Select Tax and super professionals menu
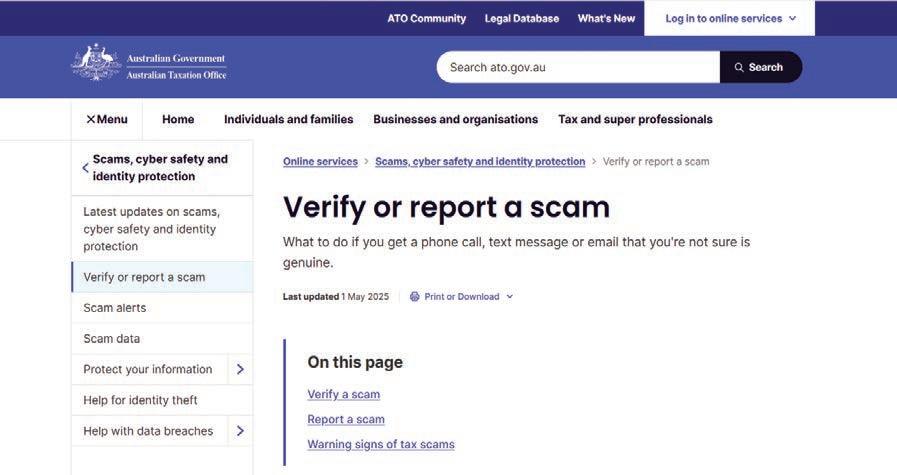This screenshot has width=897, height=475. point(636,119)
